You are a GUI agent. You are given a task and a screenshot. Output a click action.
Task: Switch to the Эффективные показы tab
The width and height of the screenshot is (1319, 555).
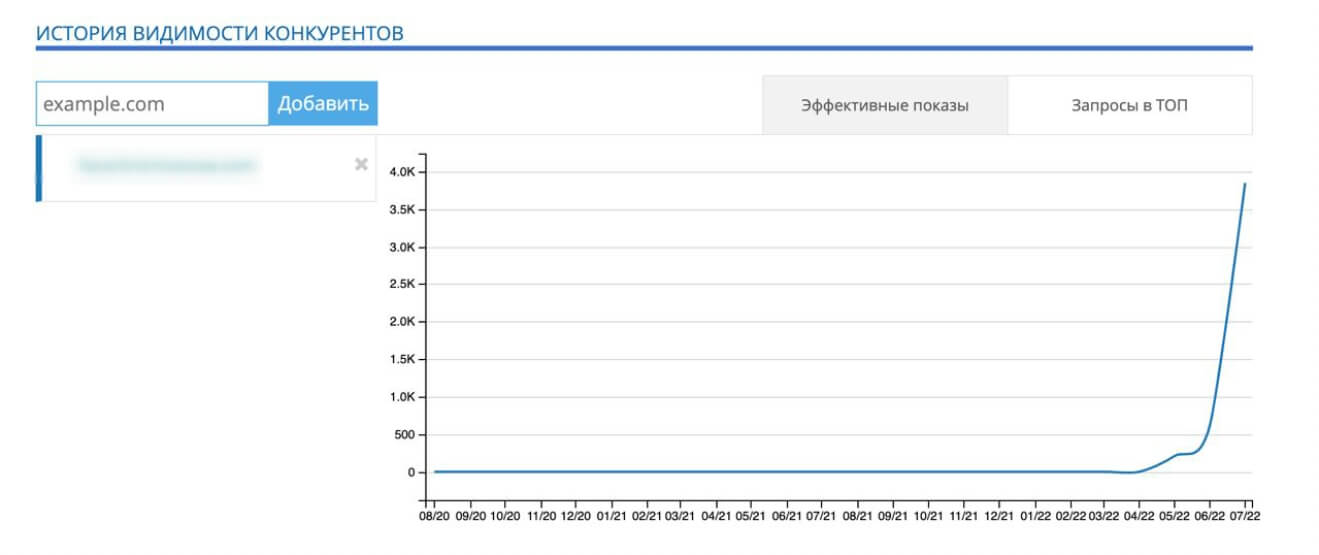tap(885, 105)
